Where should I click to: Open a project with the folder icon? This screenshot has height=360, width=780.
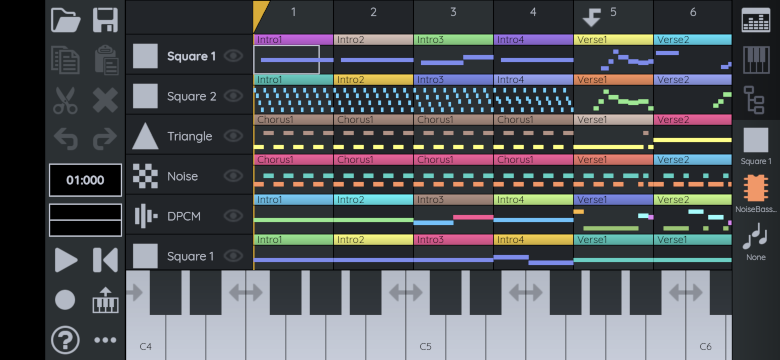[x=66, y=20]
